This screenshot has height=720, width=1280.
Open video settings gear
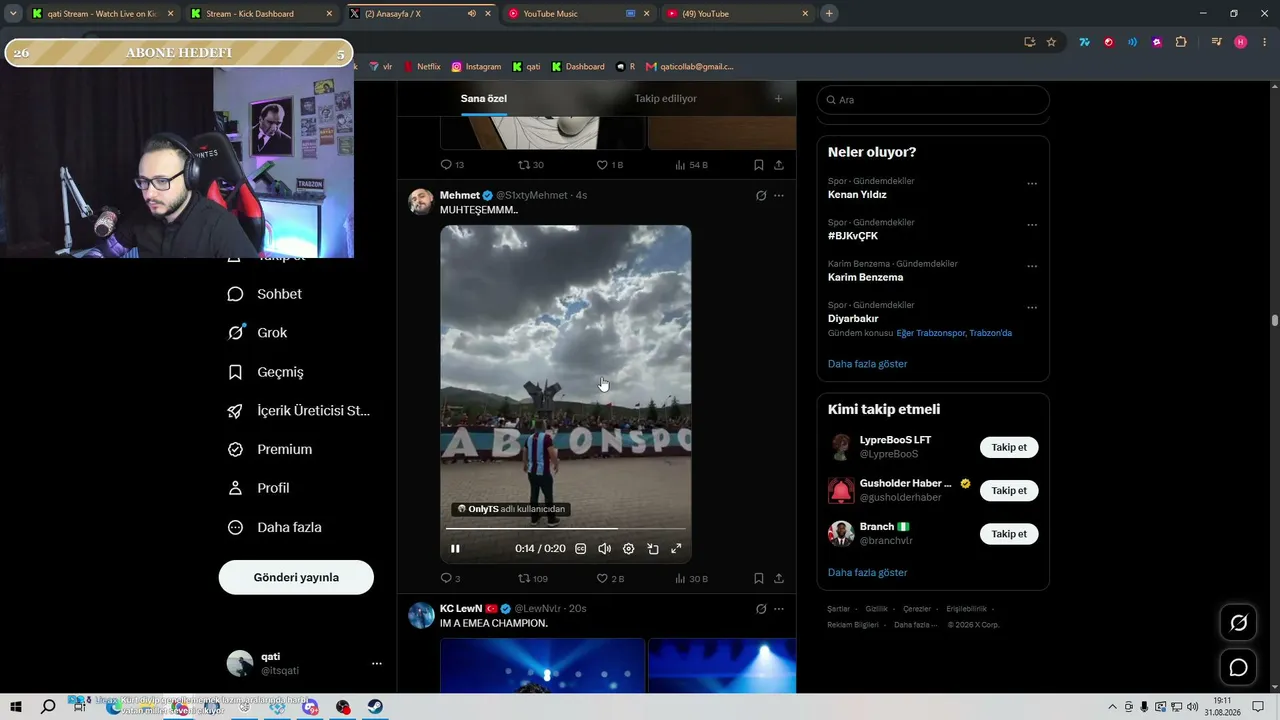click(628, 548)
